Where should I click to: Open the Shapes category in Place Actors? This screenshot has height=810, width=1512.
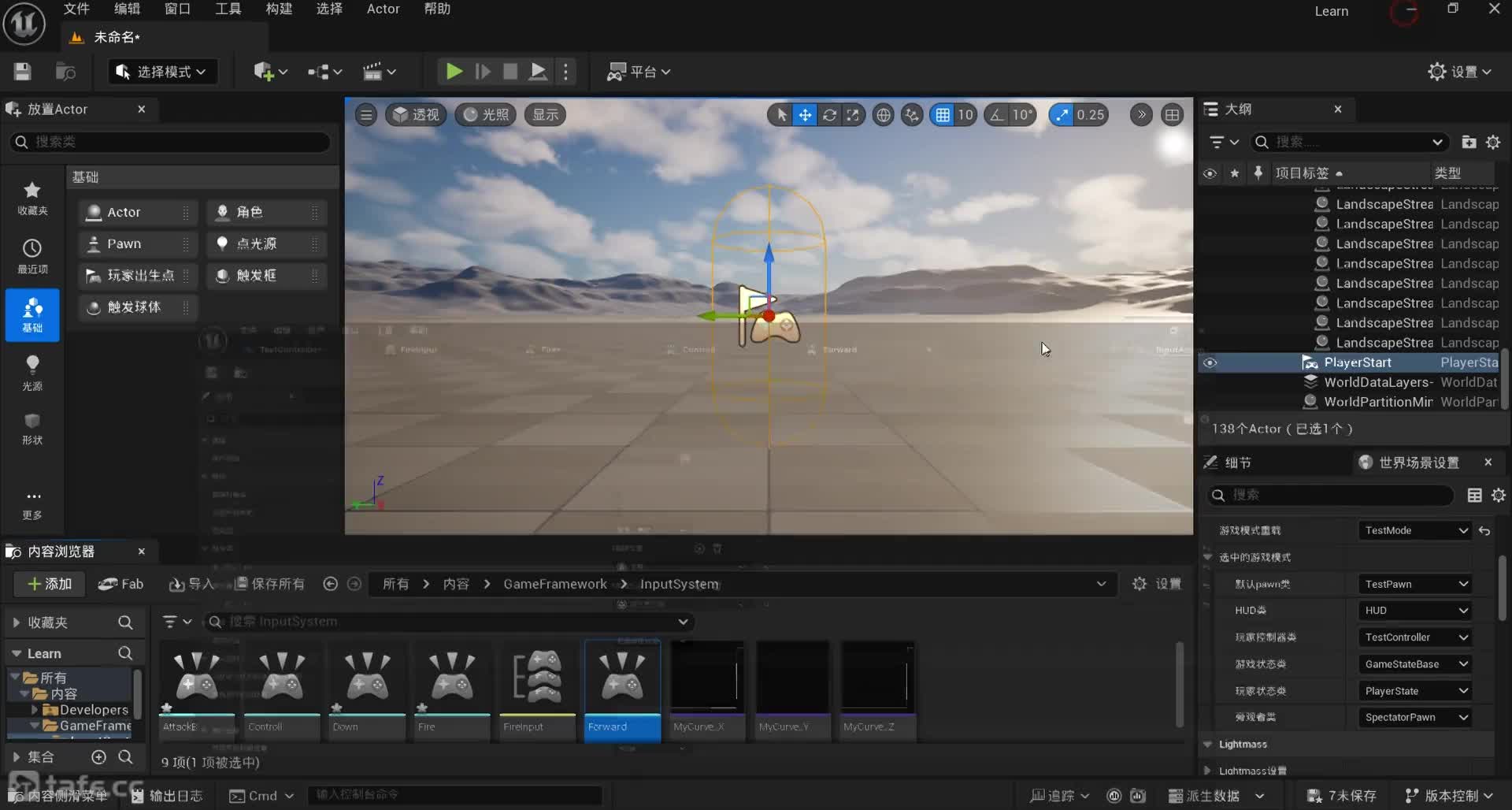point(32,429)
